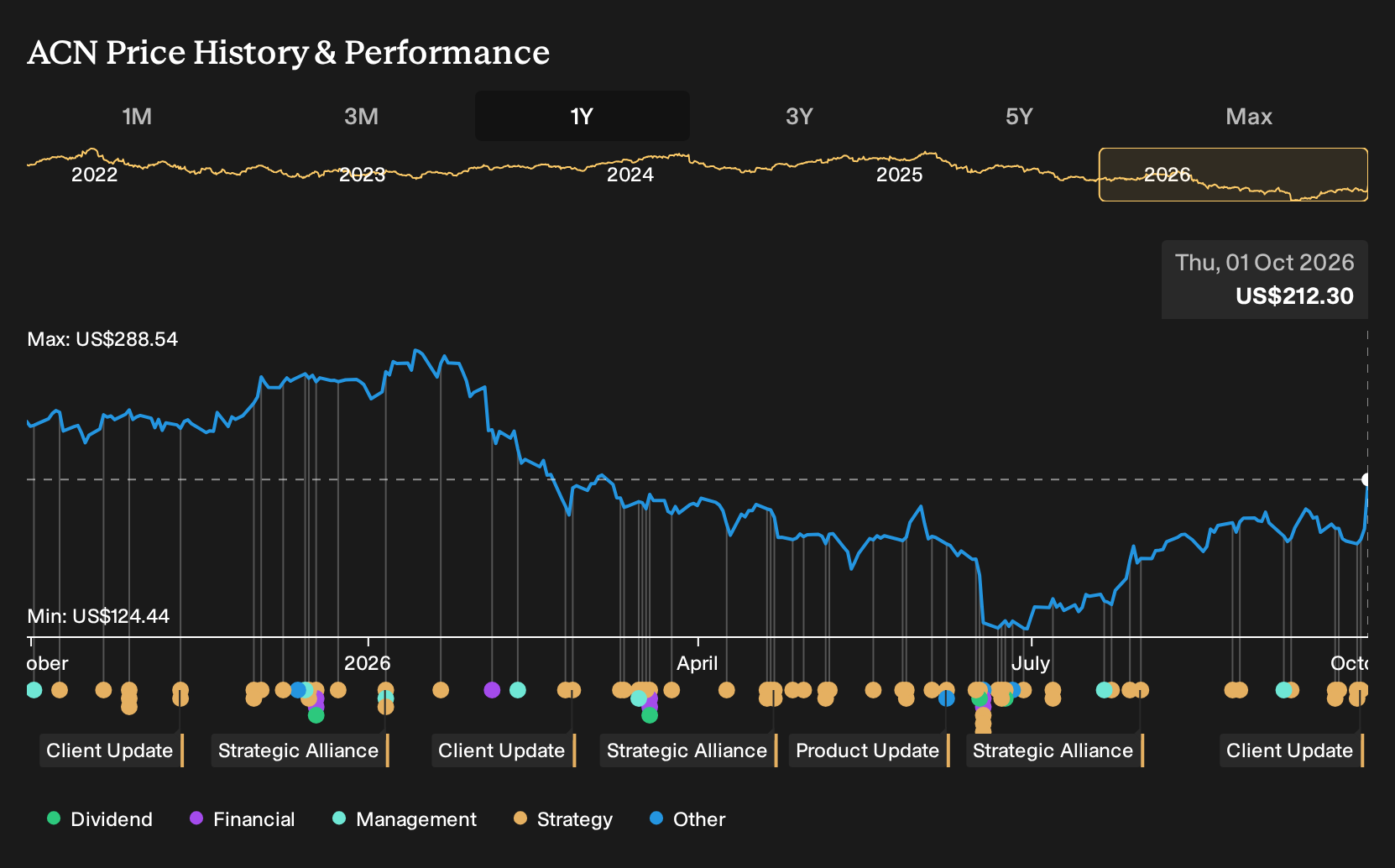Click the US$212.30 price in the tooltip

click(1294, 296)
